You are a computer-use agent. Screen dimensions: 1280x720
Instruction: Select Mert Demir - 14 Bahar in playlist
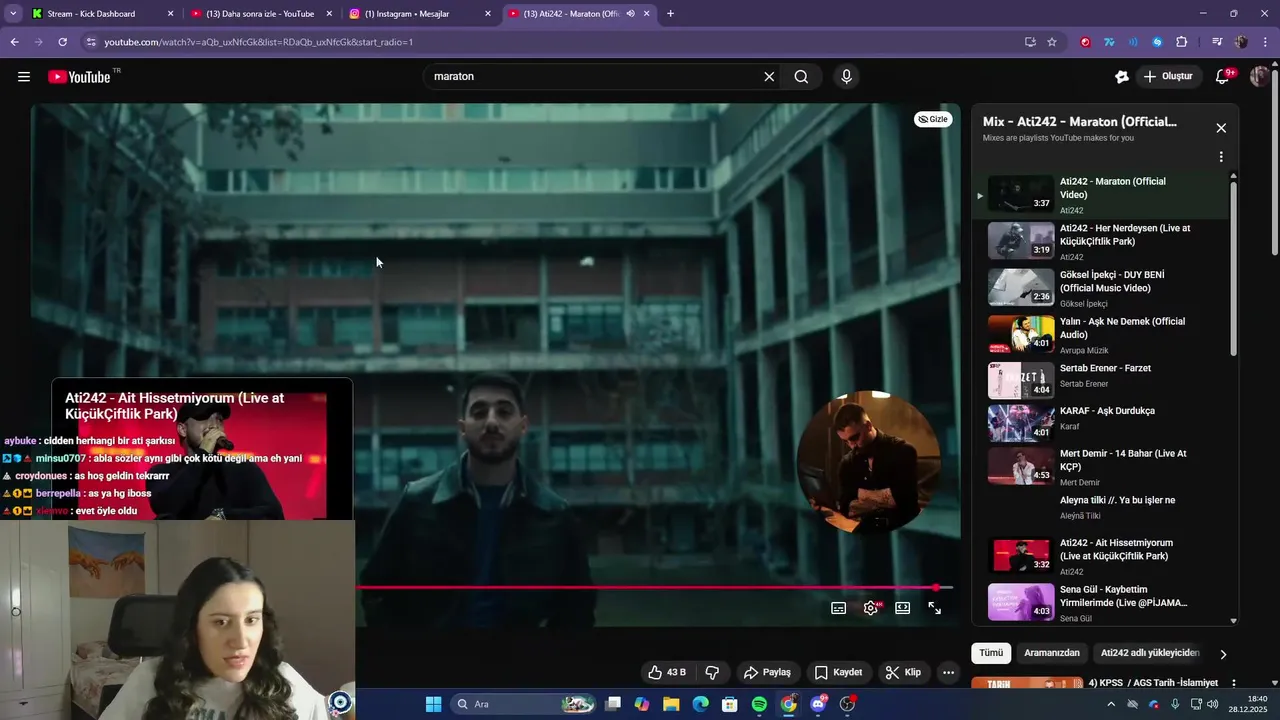click(1099, 467)
